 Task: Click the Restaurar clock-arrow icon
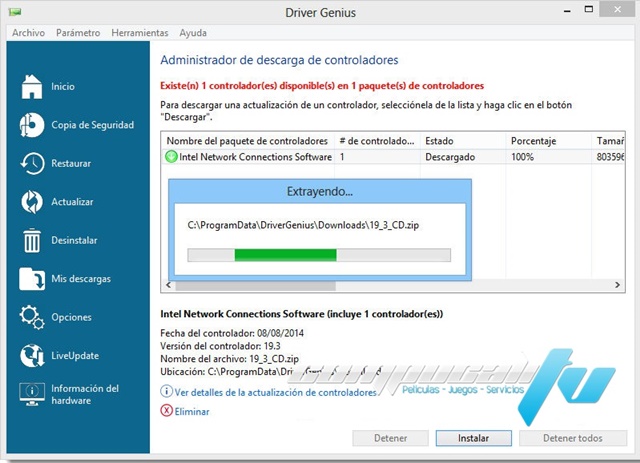coord(32,163)
